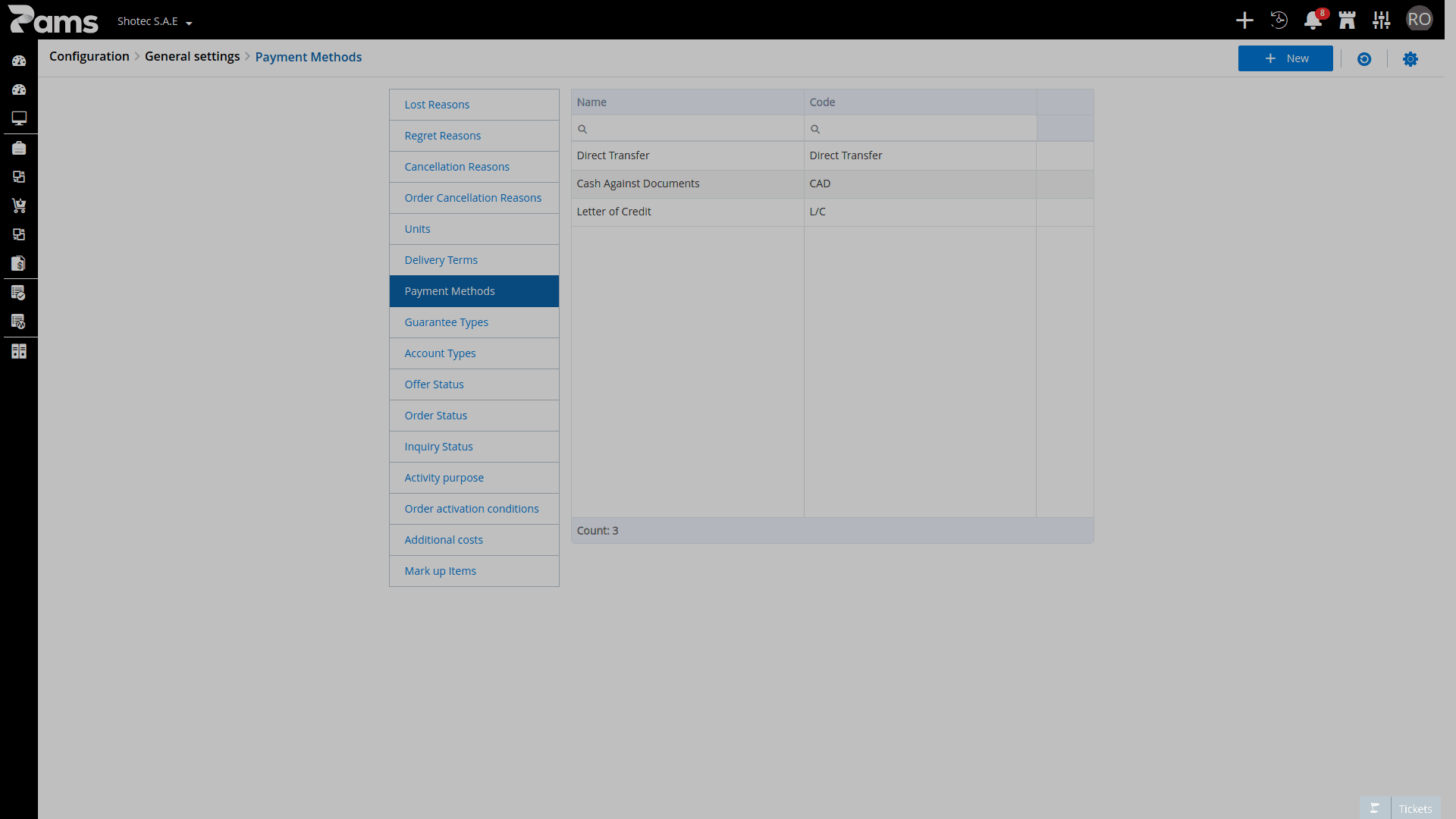
Task: Open the recent history clock icon
Action: pos(1279,20)
